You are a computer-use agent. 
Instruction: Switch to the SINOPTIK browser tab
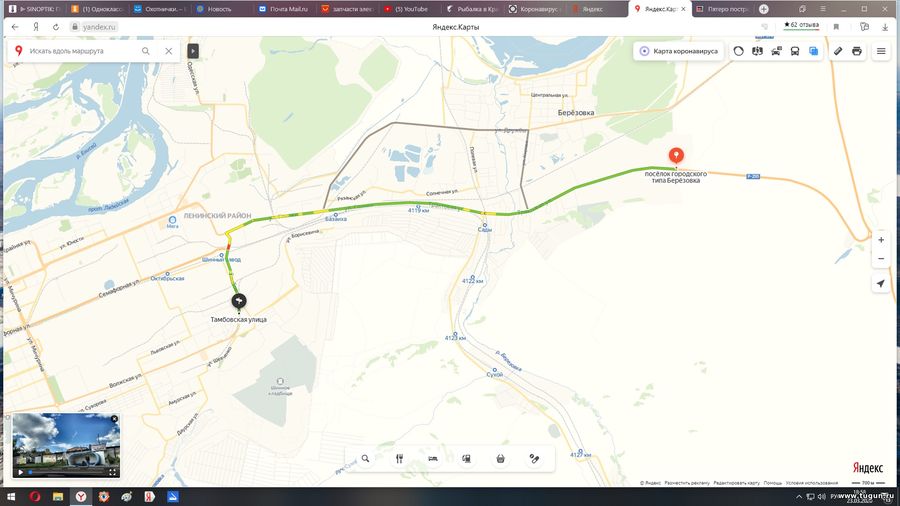(x=36, y=9)
